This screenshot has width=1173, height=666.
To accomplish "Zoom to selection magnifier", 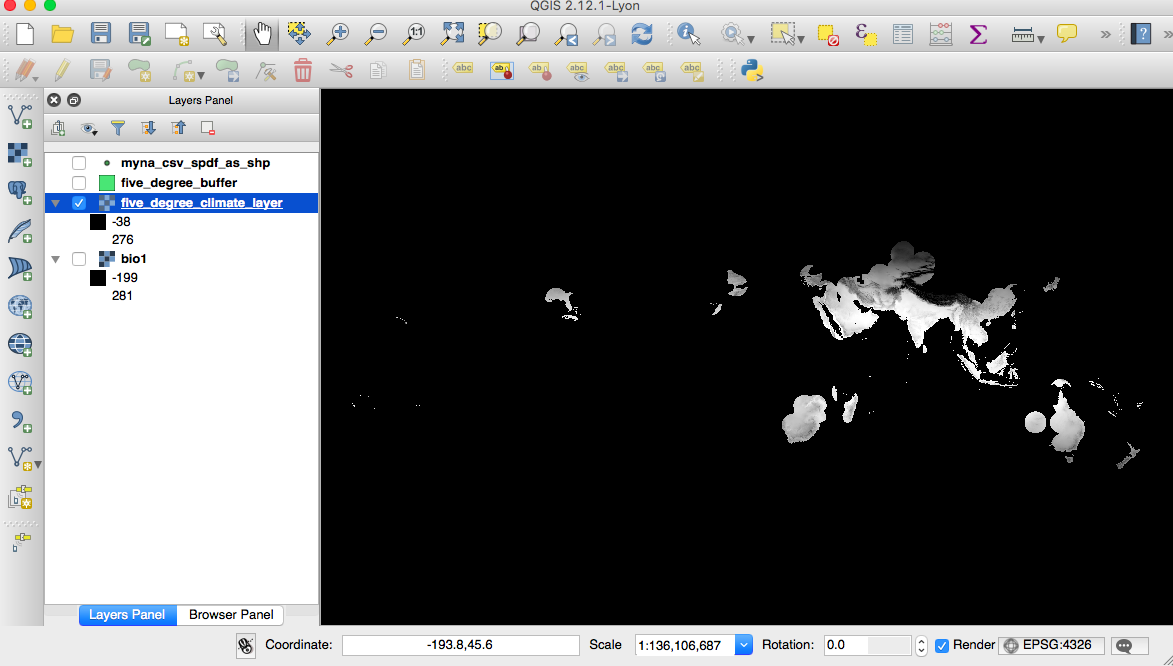I will pos(490,34).
